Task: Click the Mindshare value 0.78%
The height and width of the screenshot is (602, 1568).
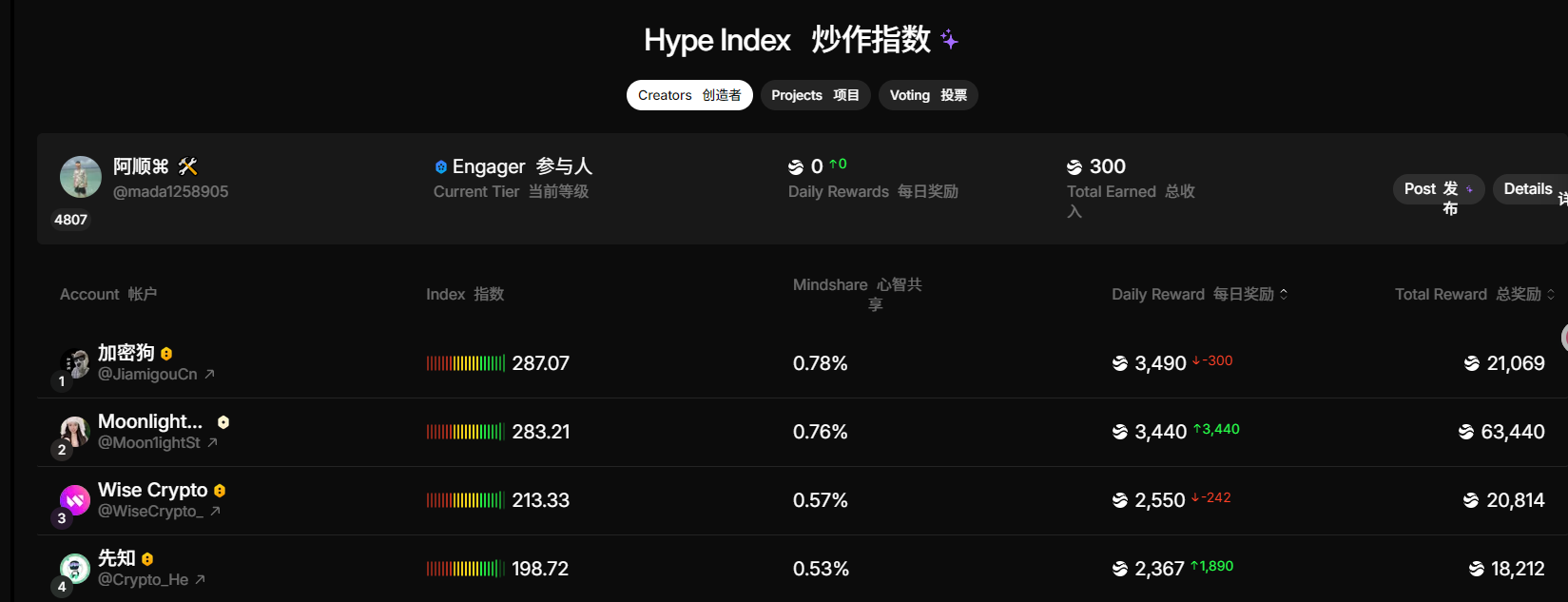Action: click(x=821, y=363)
